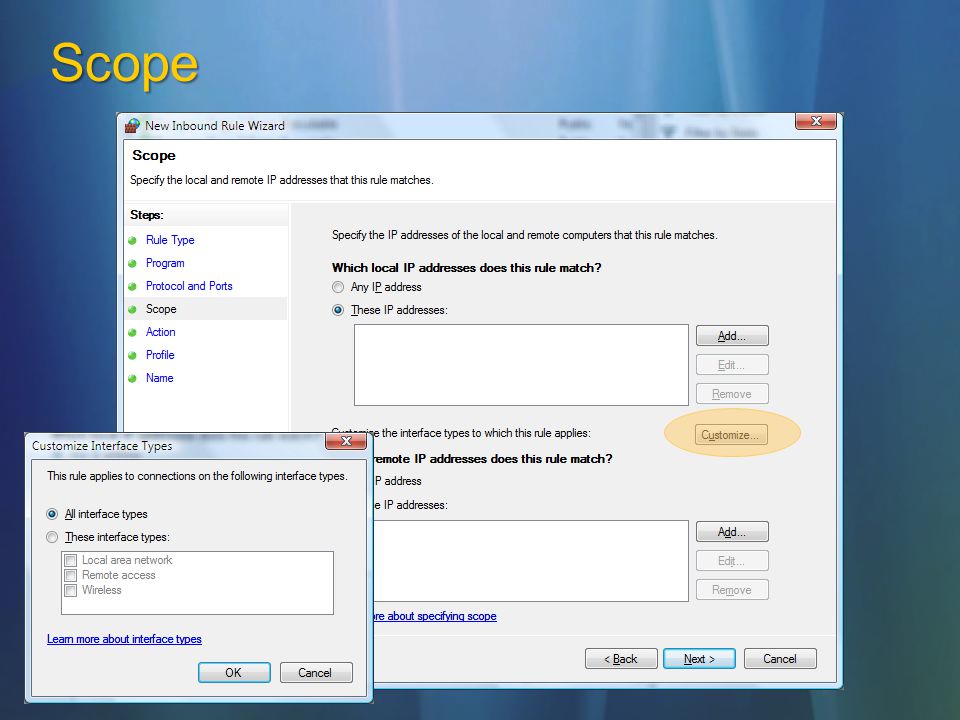Proceed with the Next button
The height and width of the screenshot is (720, 960).
(x=699, y=659)
